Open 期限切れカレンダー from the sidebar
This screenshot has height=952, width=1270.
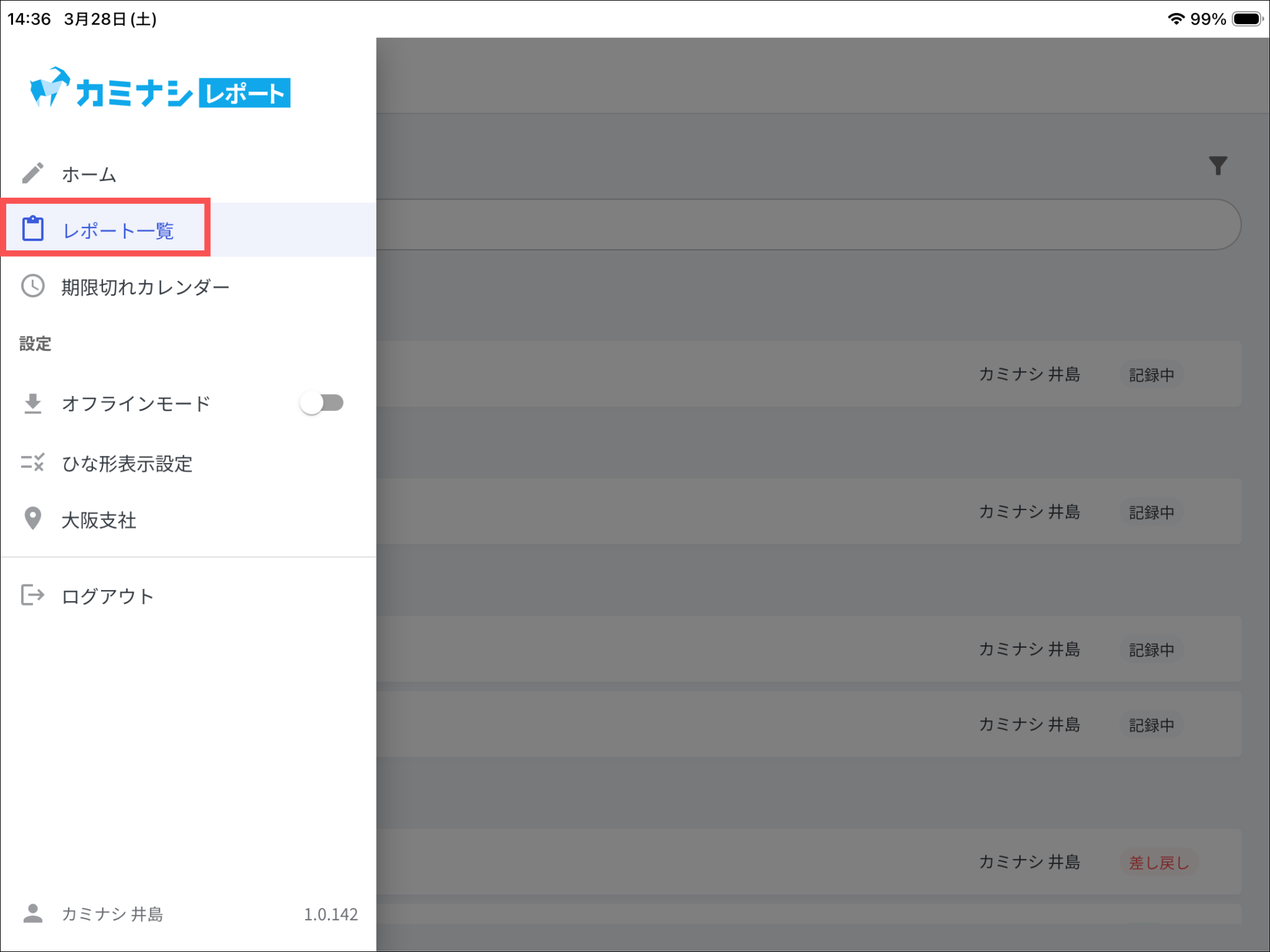point(145,287)
